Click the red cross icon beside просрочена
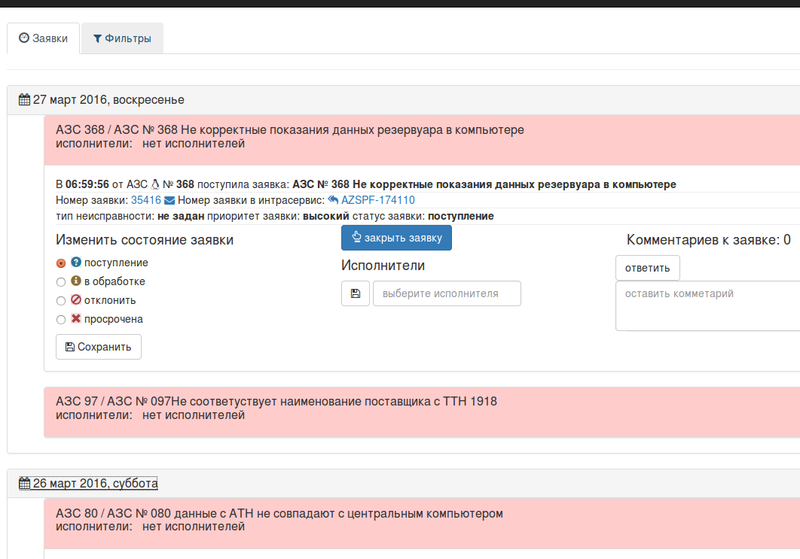This screenshot has width=800, height=559. (x=75, y=319)
